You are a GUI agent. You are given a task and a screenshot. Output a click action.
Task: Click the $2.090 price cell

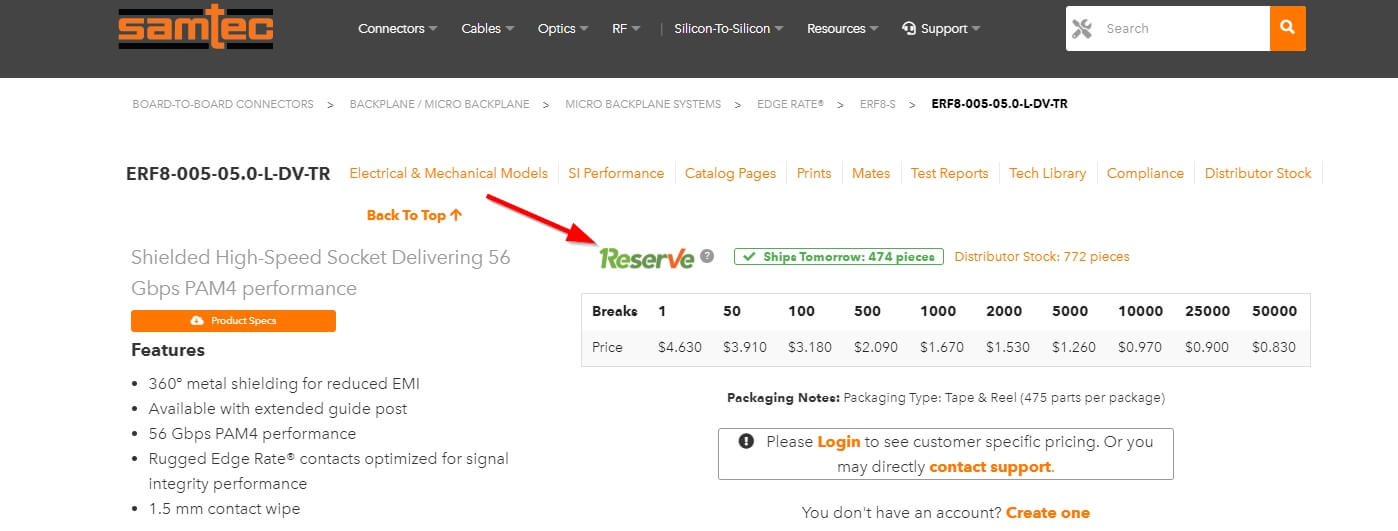(x=876, y=347)
